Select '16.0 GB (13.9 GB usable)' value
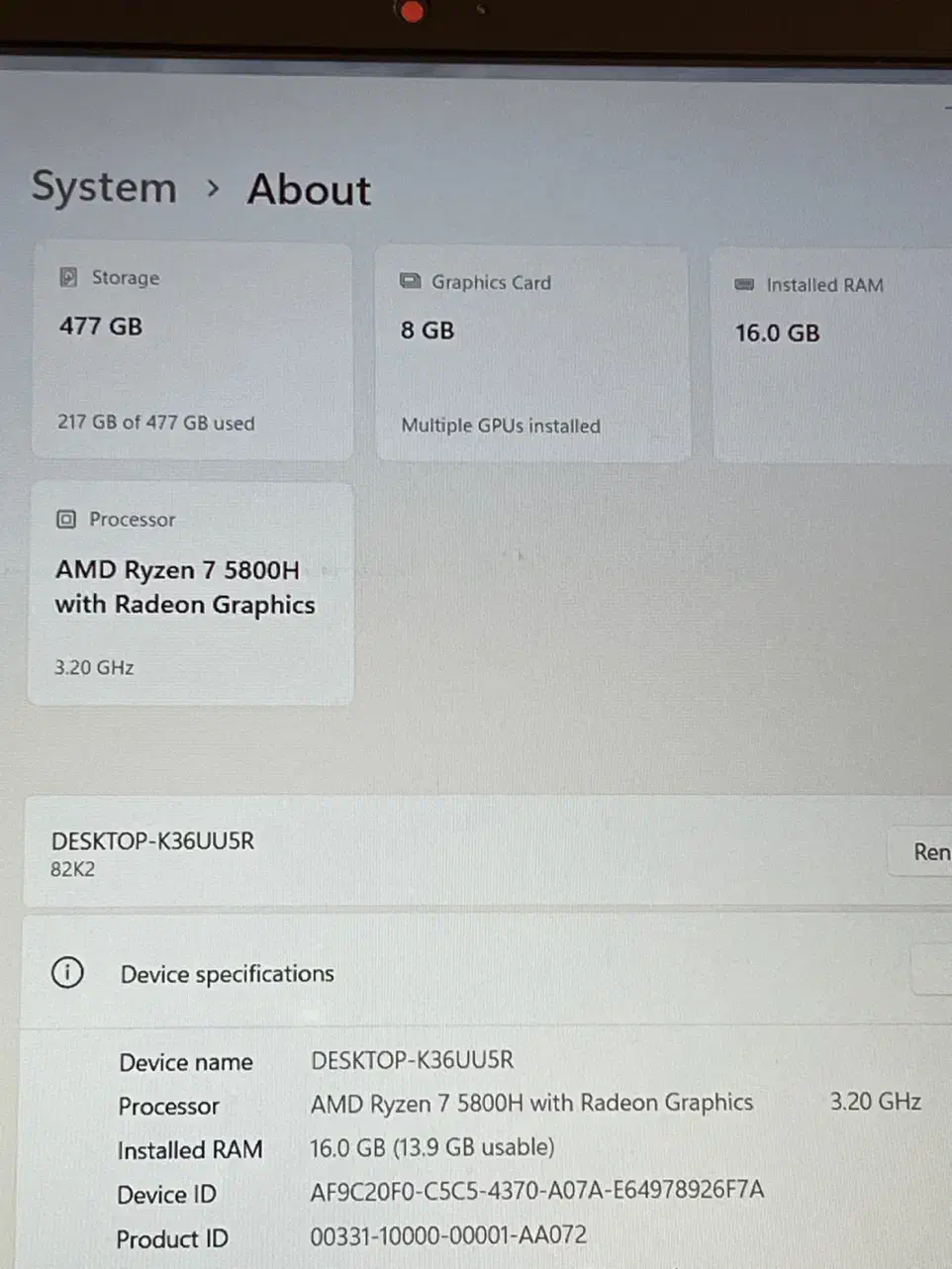 coord(431,1147)
